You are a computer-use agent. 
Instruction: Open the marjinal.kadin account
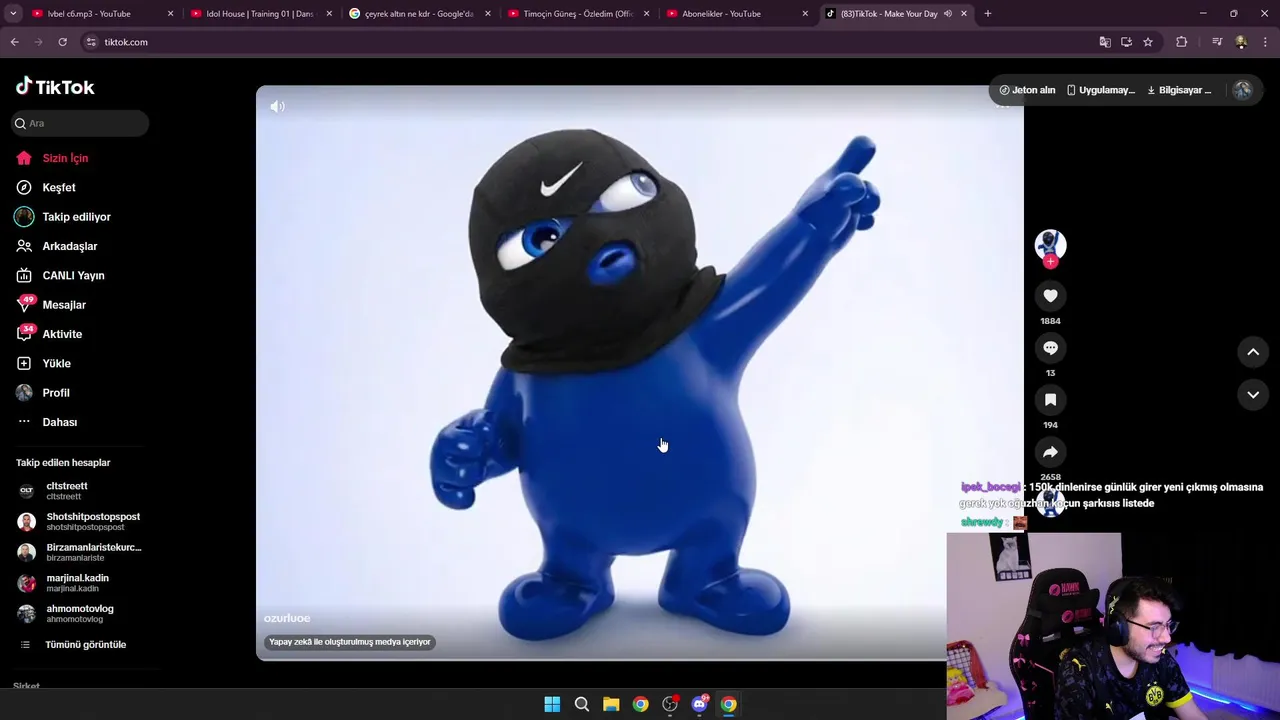tap(80, 583)
